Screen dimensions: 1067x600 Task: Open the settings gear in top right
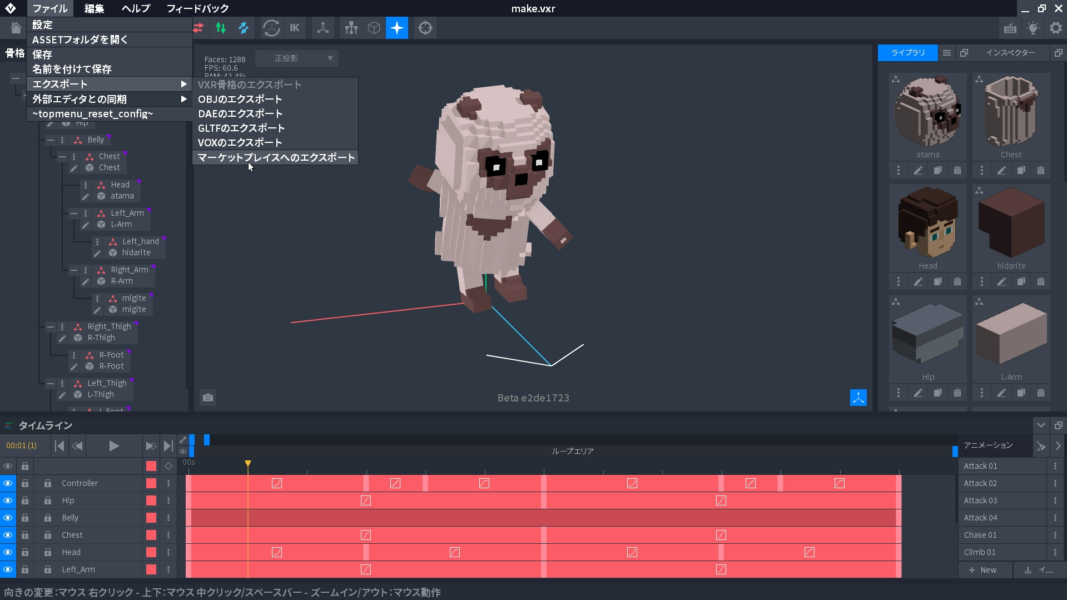point(1055,28)
